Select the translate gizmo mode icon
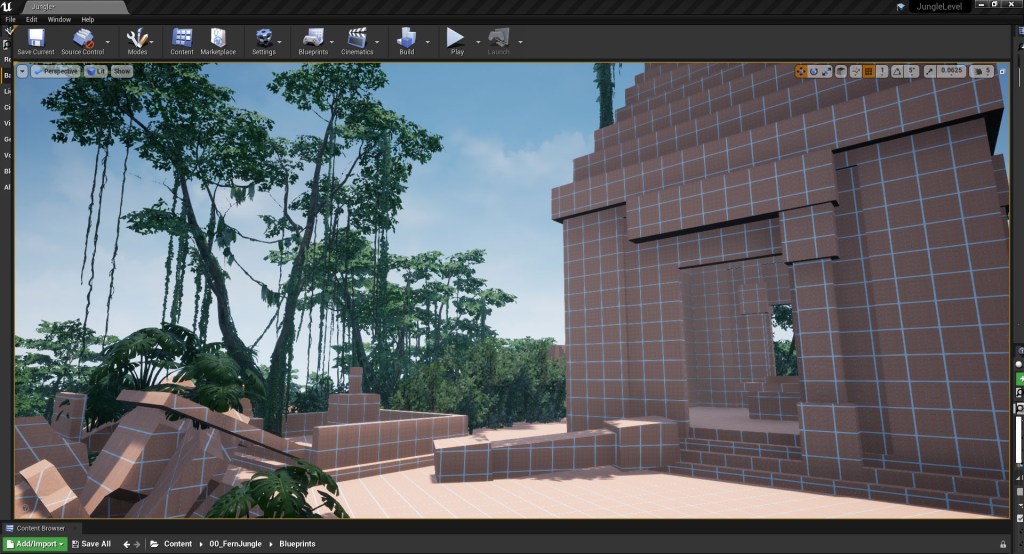1024x554 pixels. click(x=801, y=71)
